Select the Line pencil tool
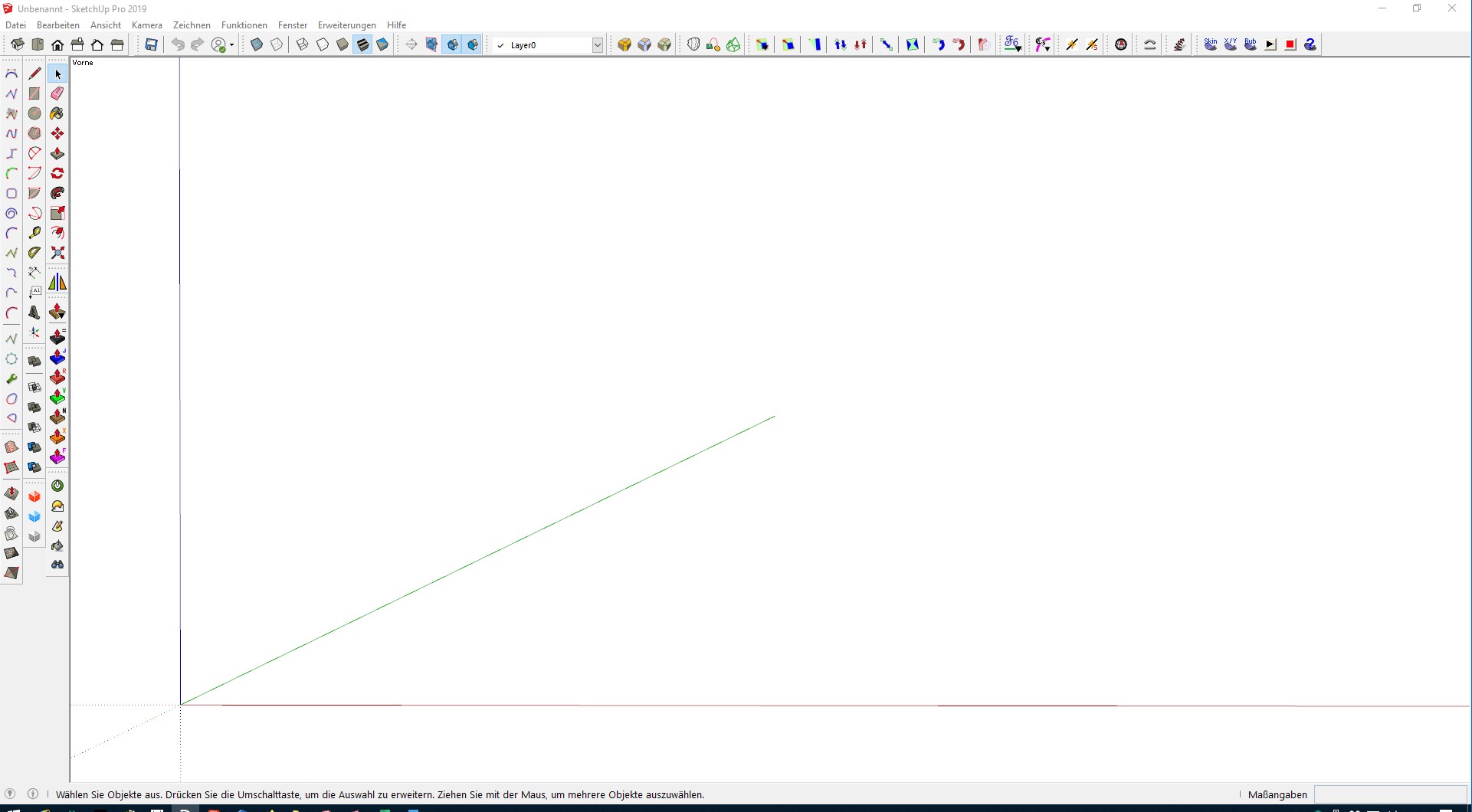Screen dimensions: 1472x812 (x=34, y=74)
